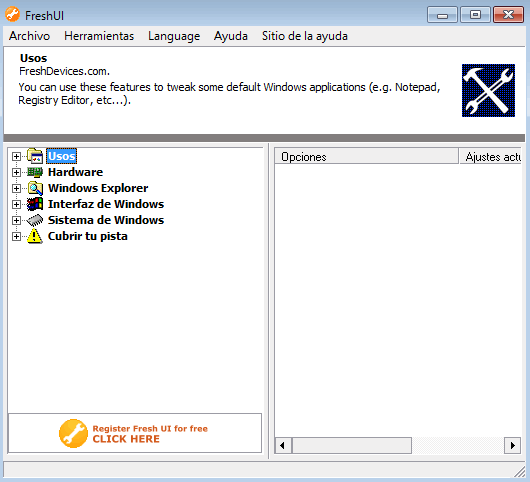Expand the Cubrir tu pista node
This screenshot has height=482, width=530.
pos(16,236)
